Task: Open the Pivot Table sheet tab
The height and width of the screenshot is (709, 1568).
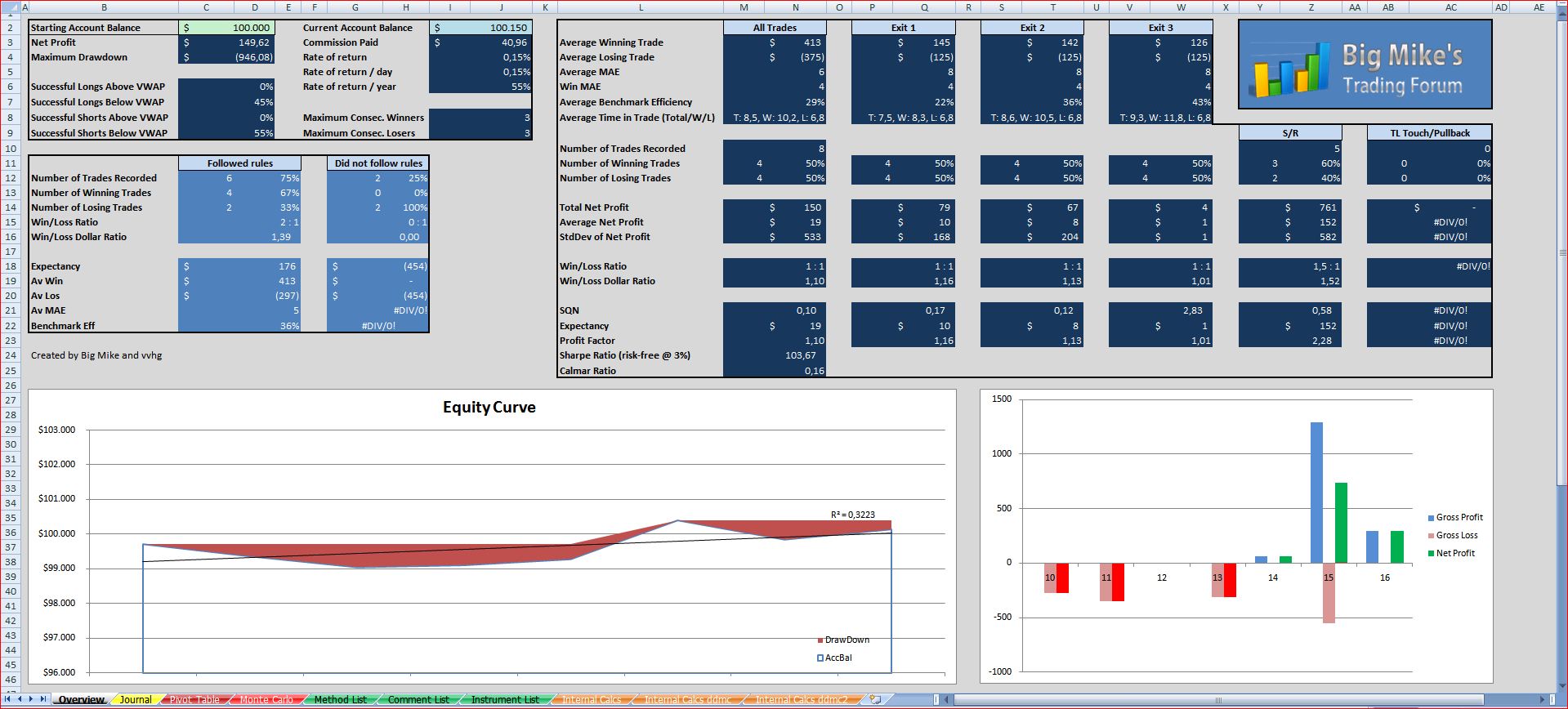Action: [194, 700]
